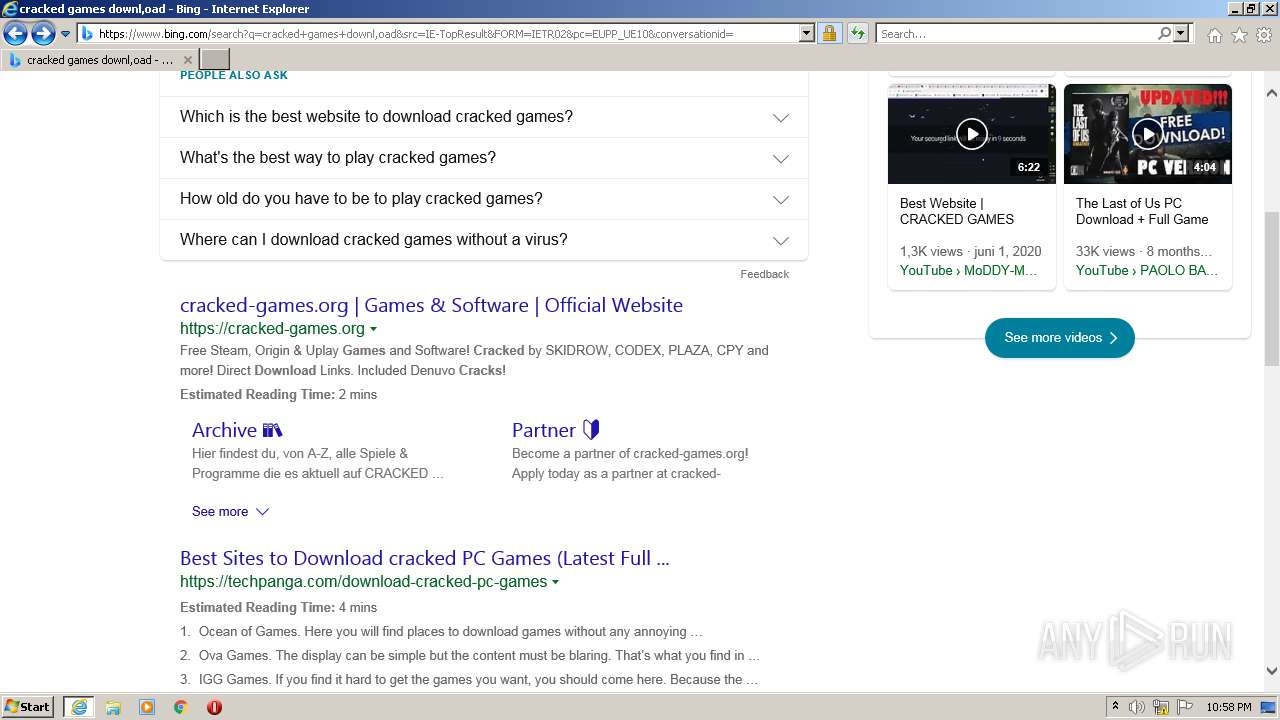Open Favorites star icon
Screen dimensions: 1280x720
click(x=1239, y=35)
